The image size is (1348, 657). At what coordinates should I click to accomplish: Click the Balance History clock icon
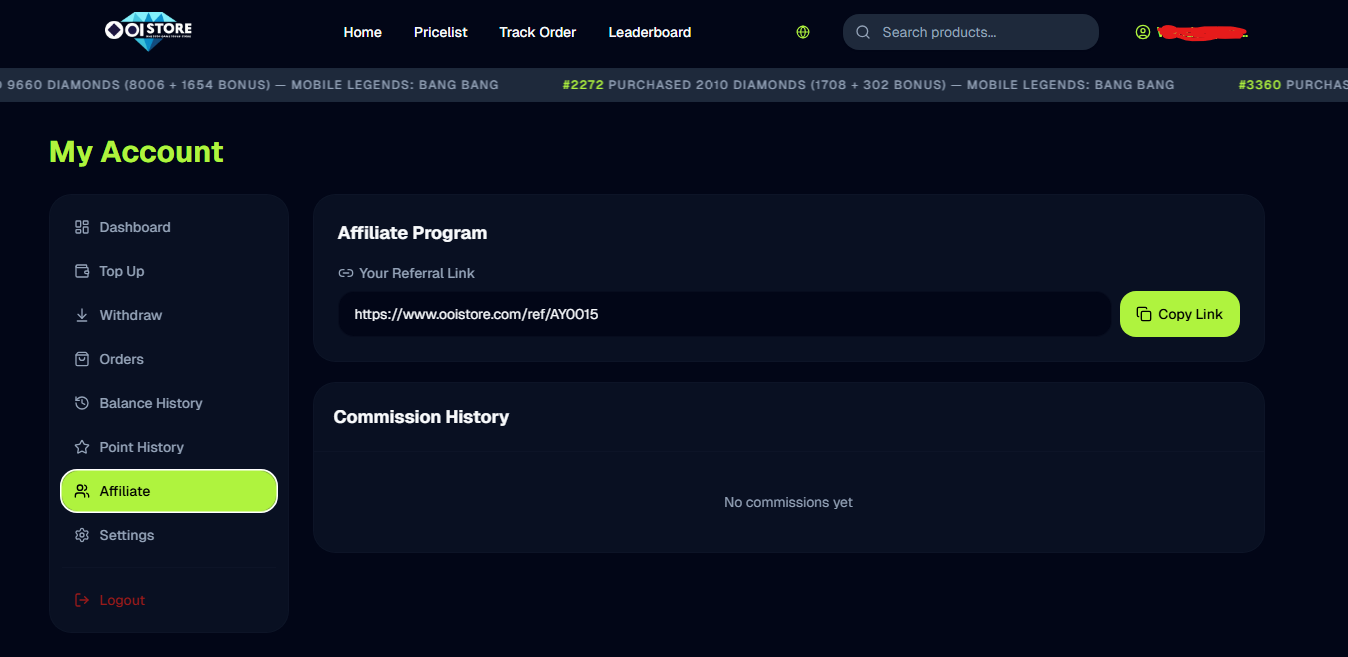[x=82, y=403]
